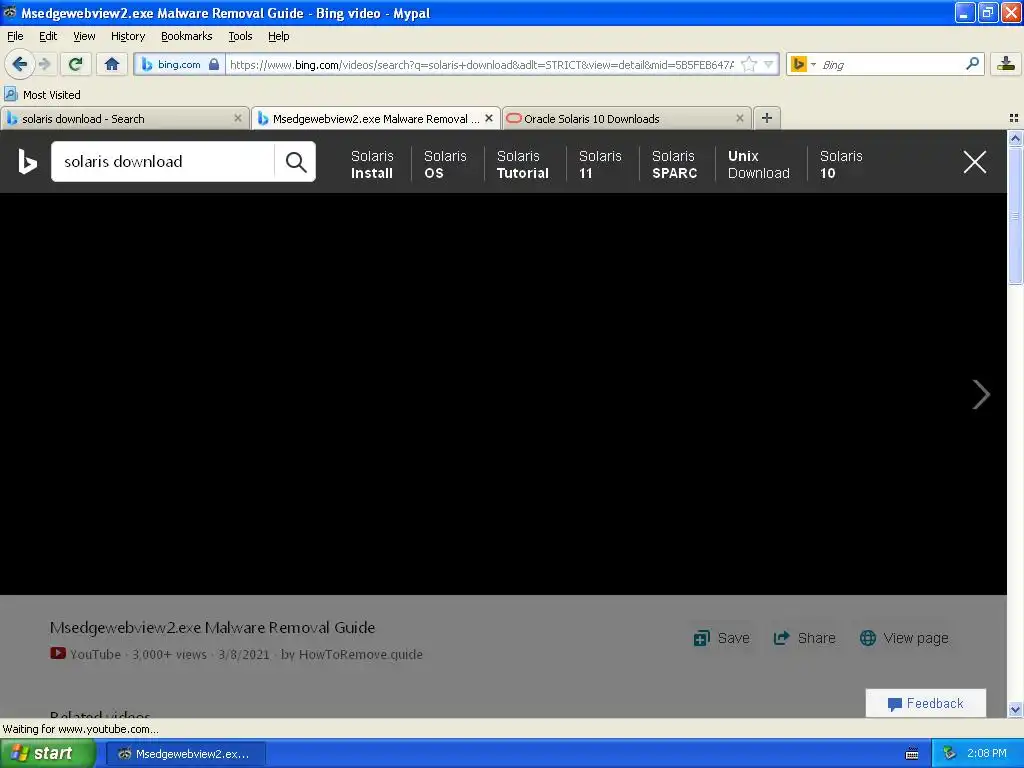Click the Bing logo on the page
The image size is (1024, 768).
coord(27,161)
